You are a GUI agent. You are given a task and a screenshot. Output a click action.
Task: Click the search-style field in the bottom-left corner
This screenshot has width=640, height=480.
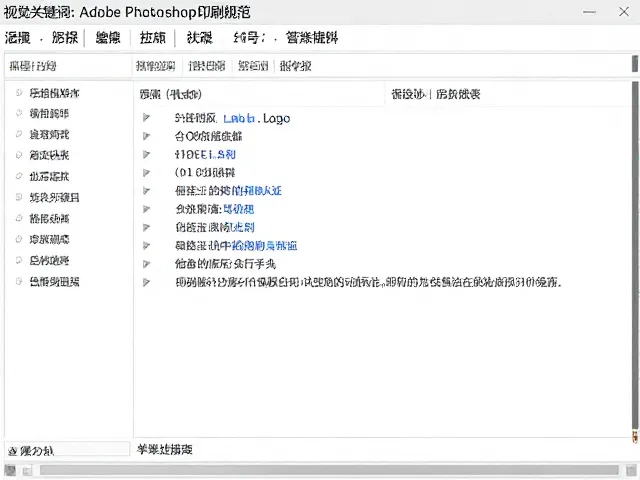(67, 450)
